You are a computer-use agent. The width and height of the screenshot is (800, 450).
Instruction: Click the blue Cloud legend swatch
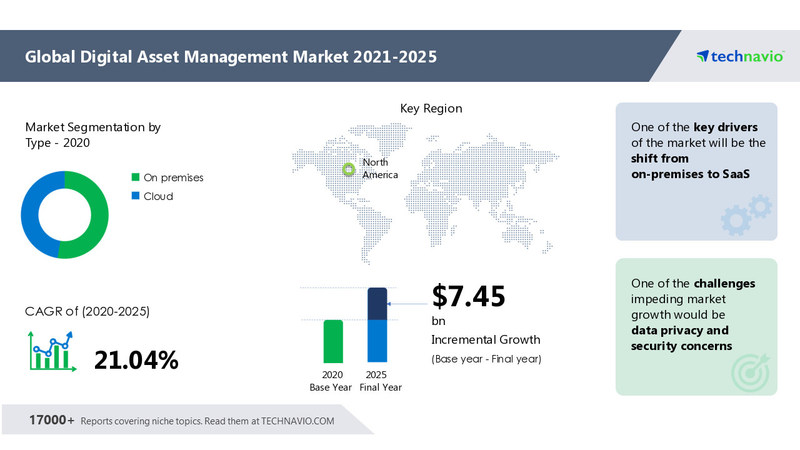134,196
